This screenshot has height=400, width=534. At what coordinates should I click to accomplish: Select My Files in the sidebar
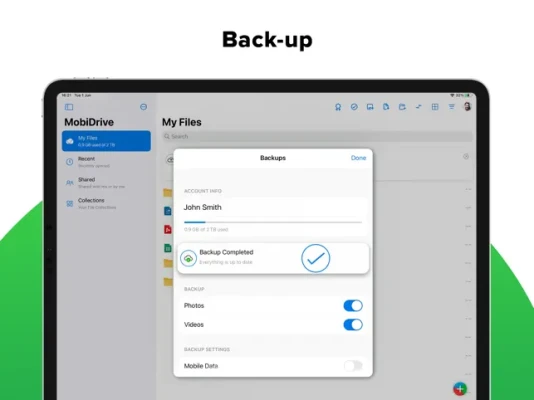106,141
